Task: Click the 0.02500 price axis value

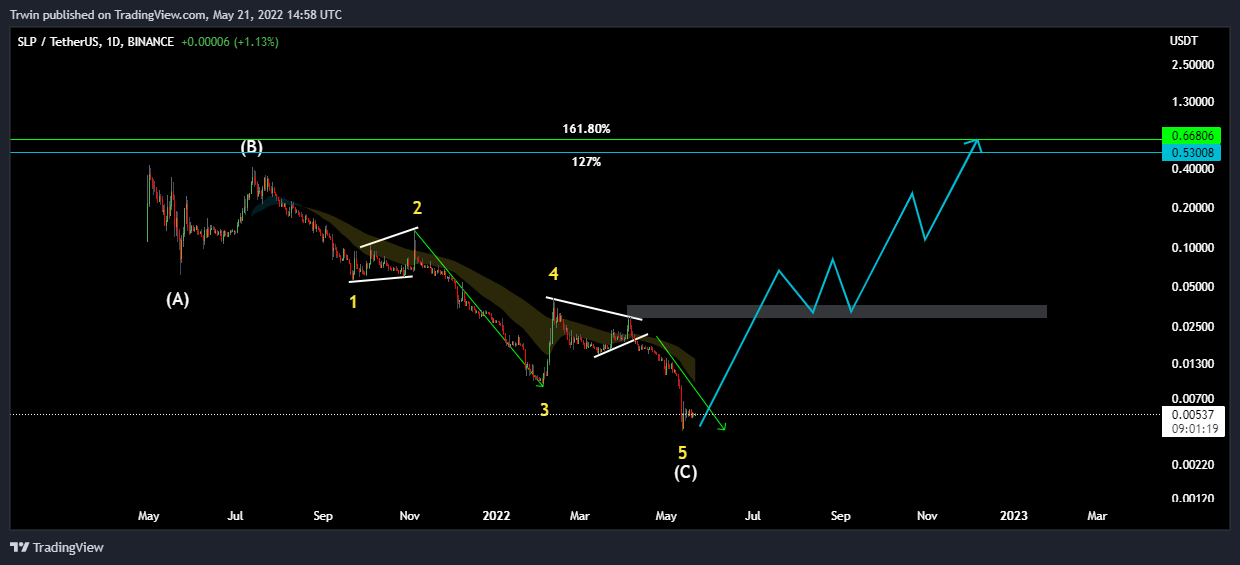Action: [1192, 327]
